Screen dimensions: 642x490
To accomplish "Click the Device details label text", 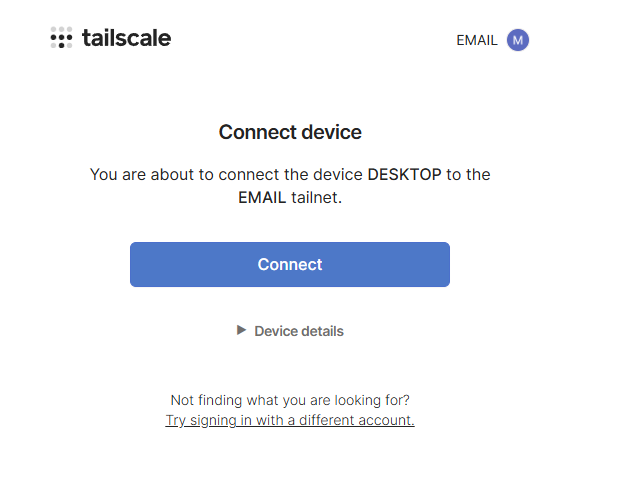I will 298,331.
